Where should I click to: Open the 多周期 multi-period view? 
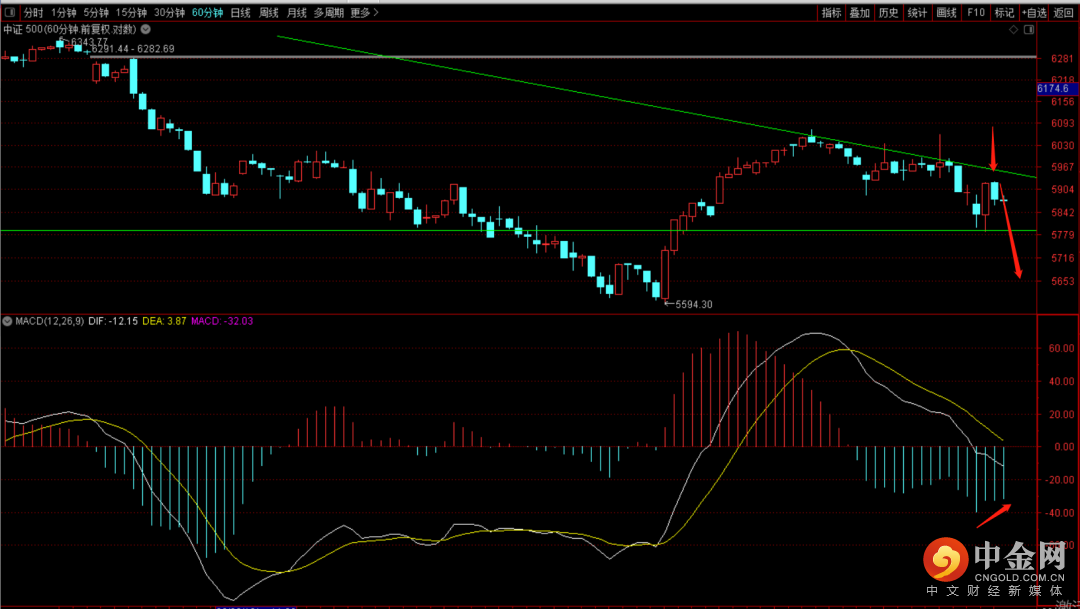pos(329,13)
